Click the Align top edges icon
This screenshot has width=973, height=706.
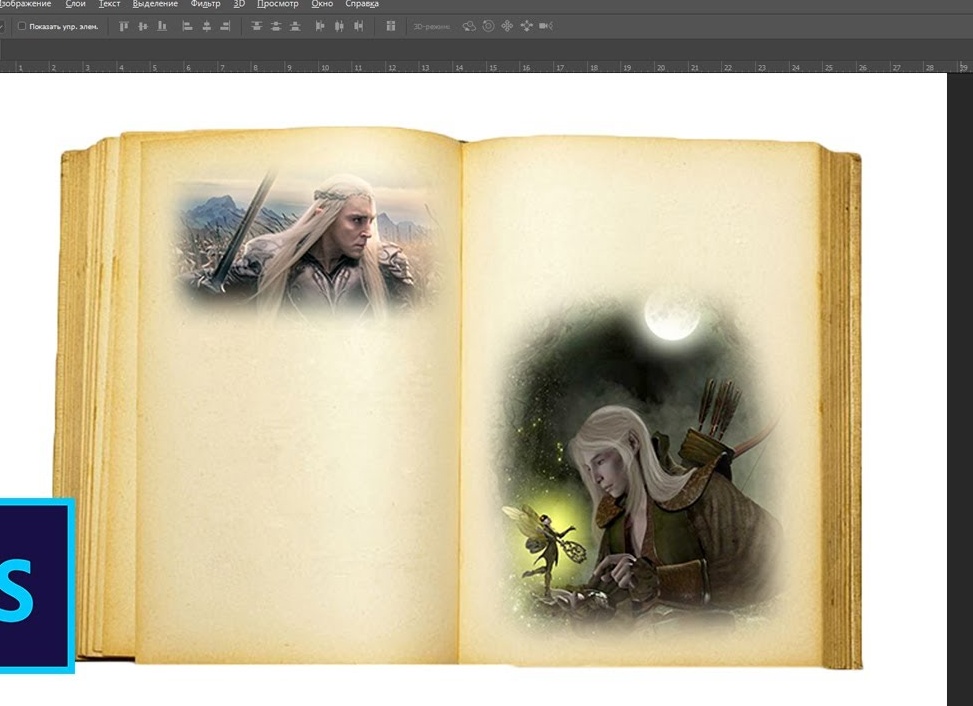tap(123, 26)
